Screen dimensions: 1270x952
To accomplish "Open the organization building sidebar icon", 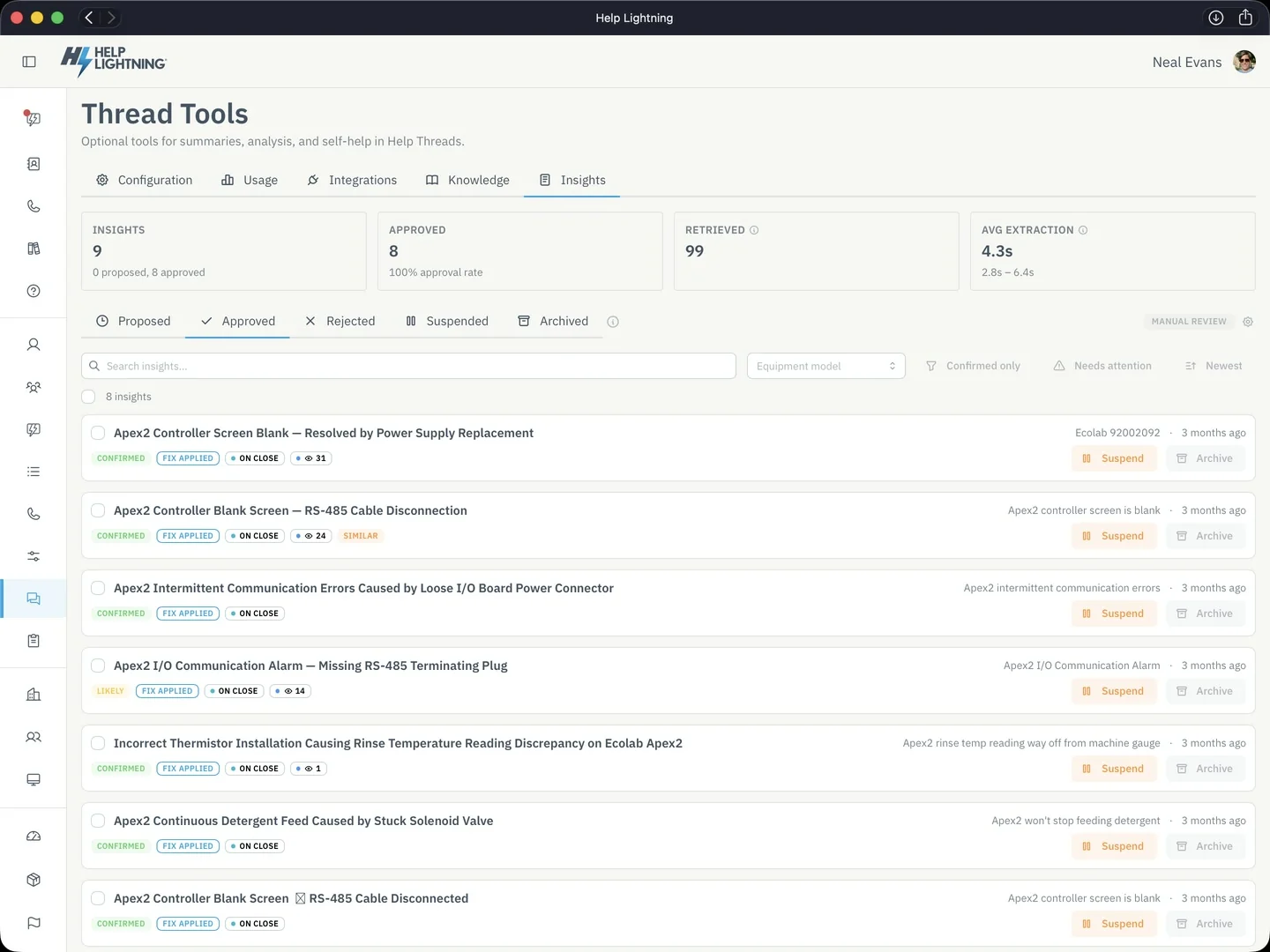I will tap(34, 695).
